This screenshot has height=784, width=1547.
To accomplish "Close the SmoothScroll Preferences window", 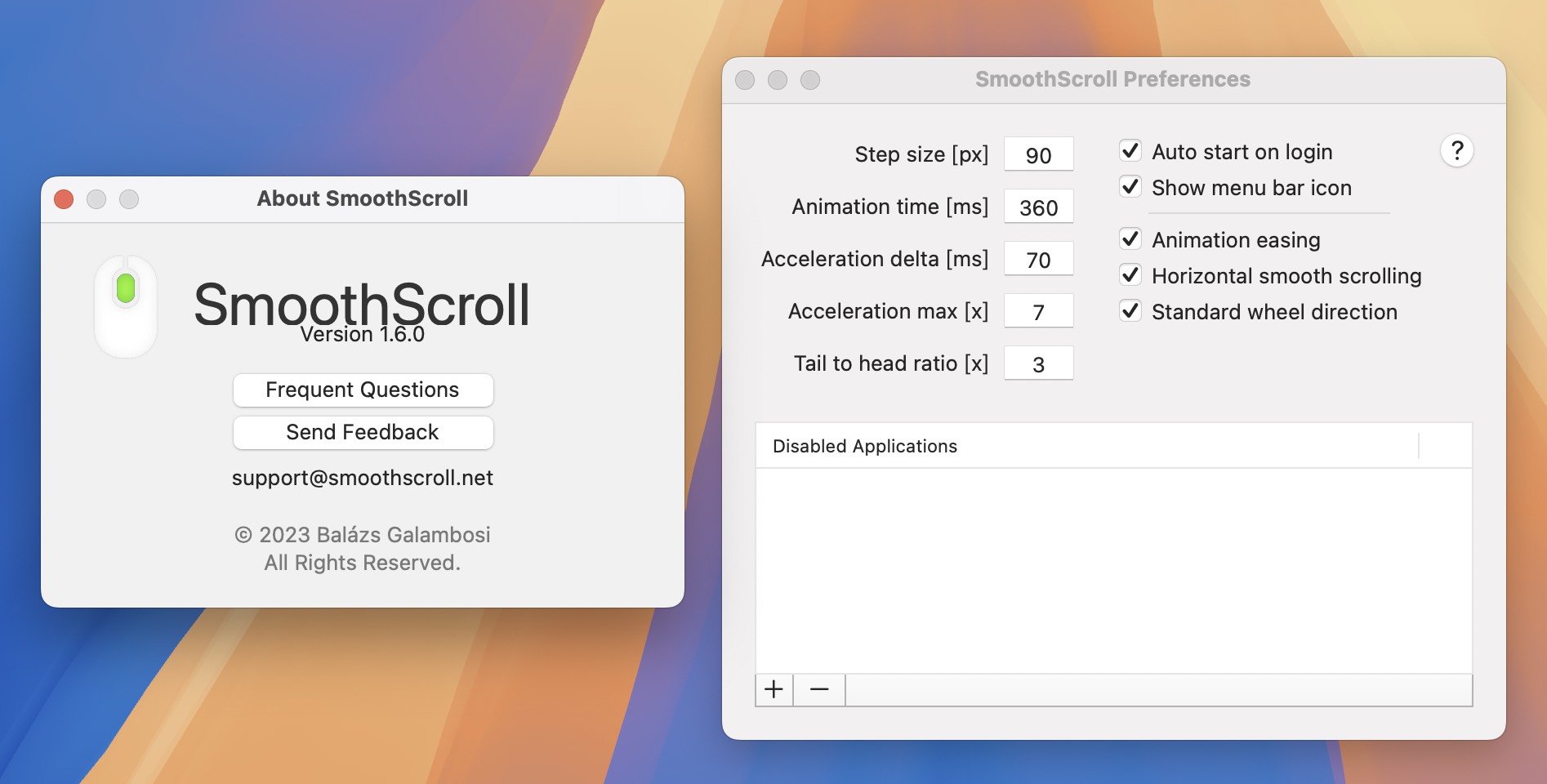I will tap(745, 80).
